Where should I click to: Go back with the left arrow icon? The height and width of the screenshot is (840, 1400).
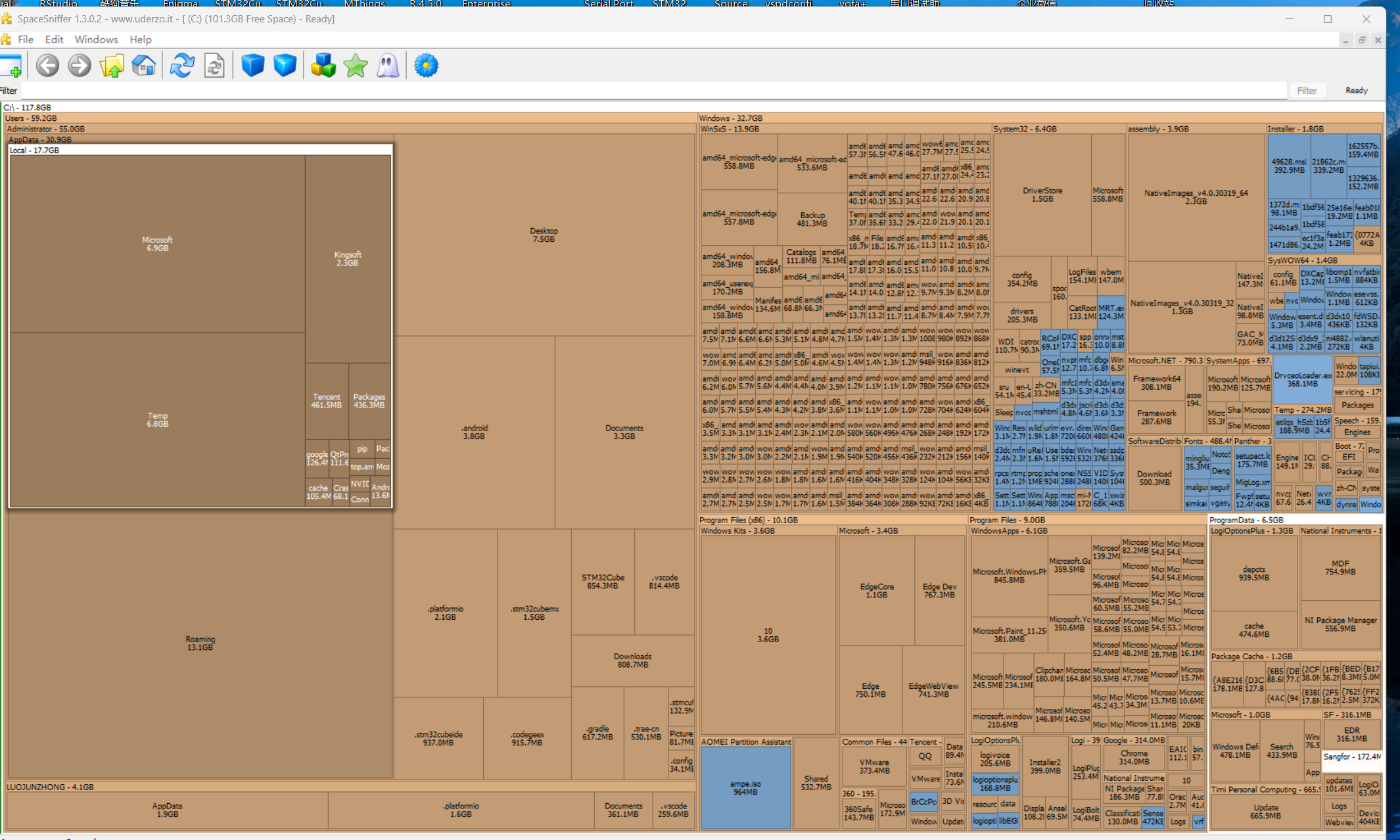(47, 66)
